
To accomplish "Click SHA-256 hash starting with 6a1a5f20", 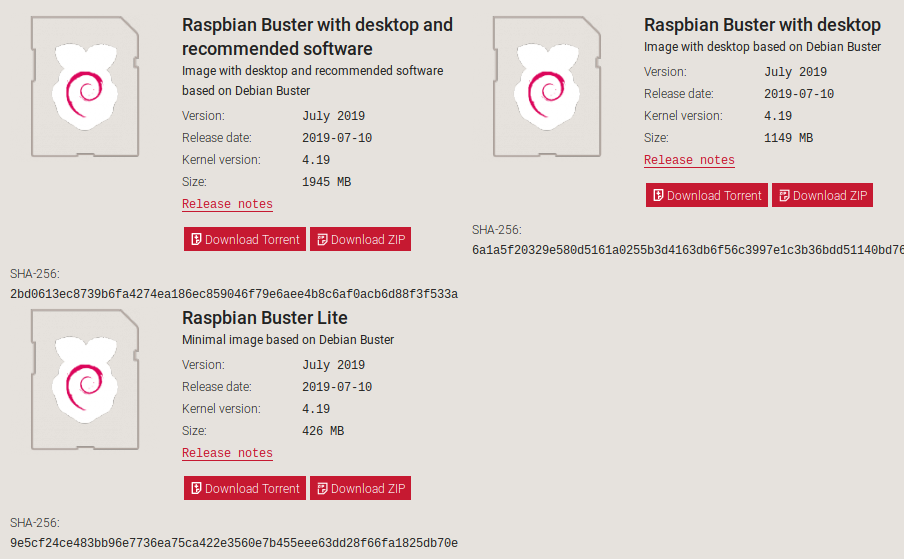I will pos(688,250).
